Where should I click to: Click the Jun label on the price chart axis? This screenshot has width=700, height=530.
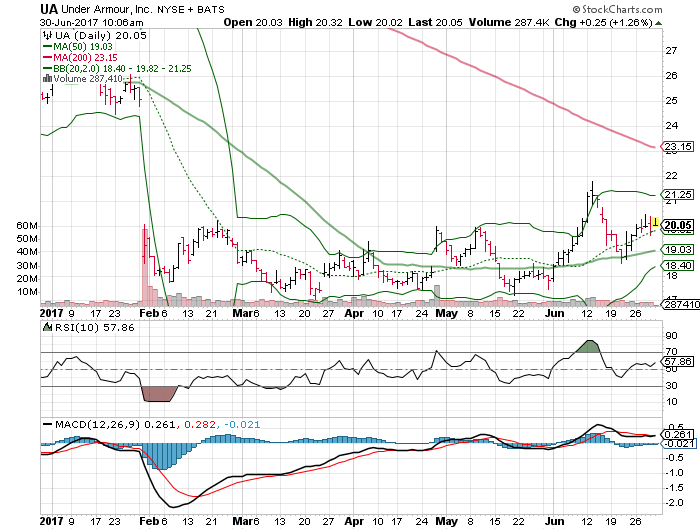coord(554,313)
